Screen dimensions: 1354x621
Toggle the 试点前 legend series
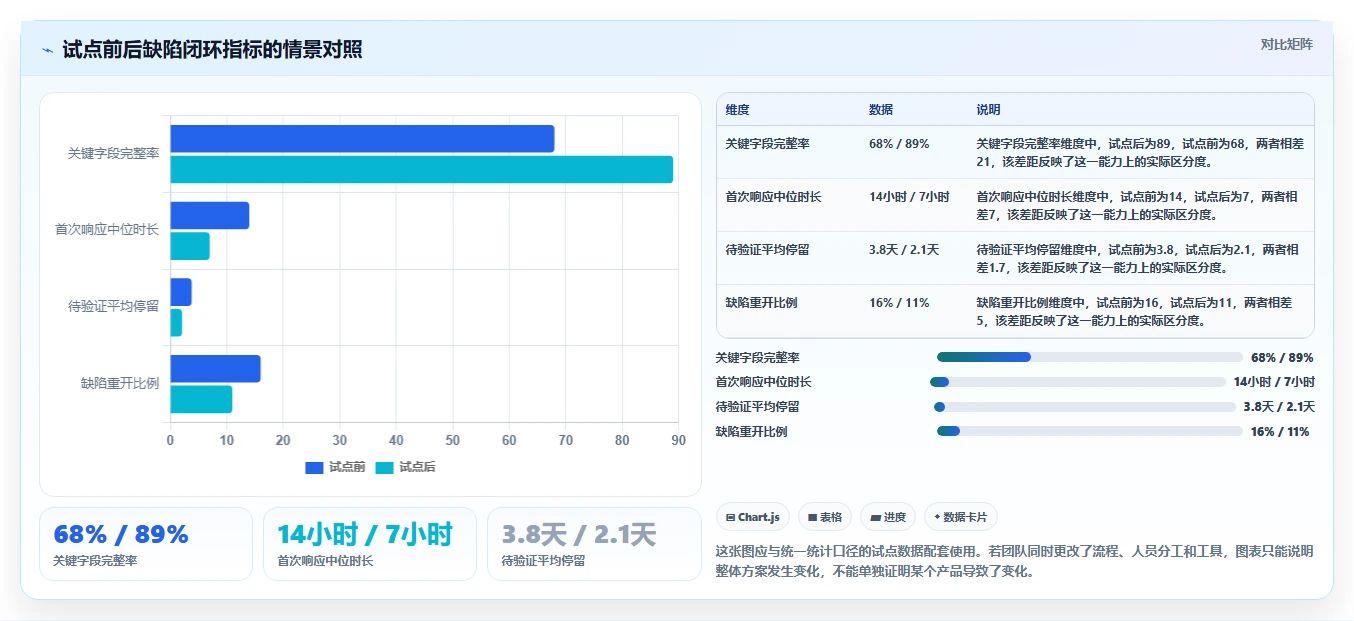click(335, 467)
